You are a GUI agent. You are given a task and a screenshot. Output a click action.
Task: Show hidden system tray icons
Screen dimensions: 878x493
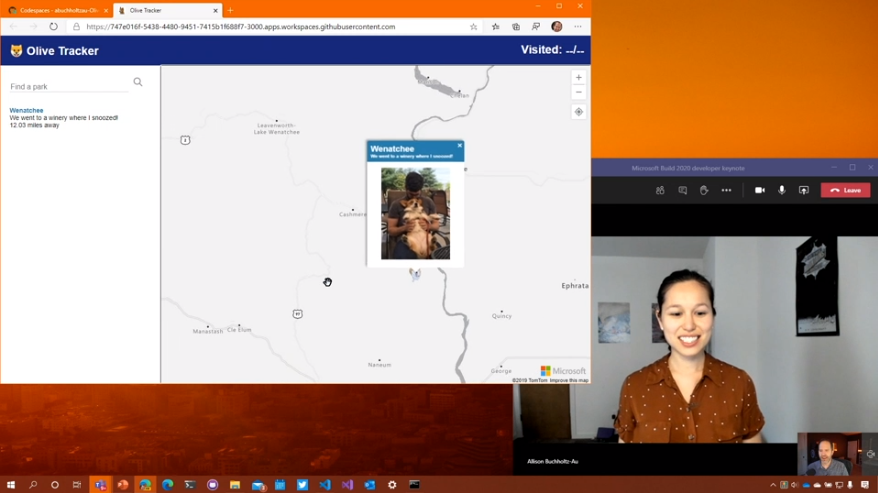click(x=773, y=485)
